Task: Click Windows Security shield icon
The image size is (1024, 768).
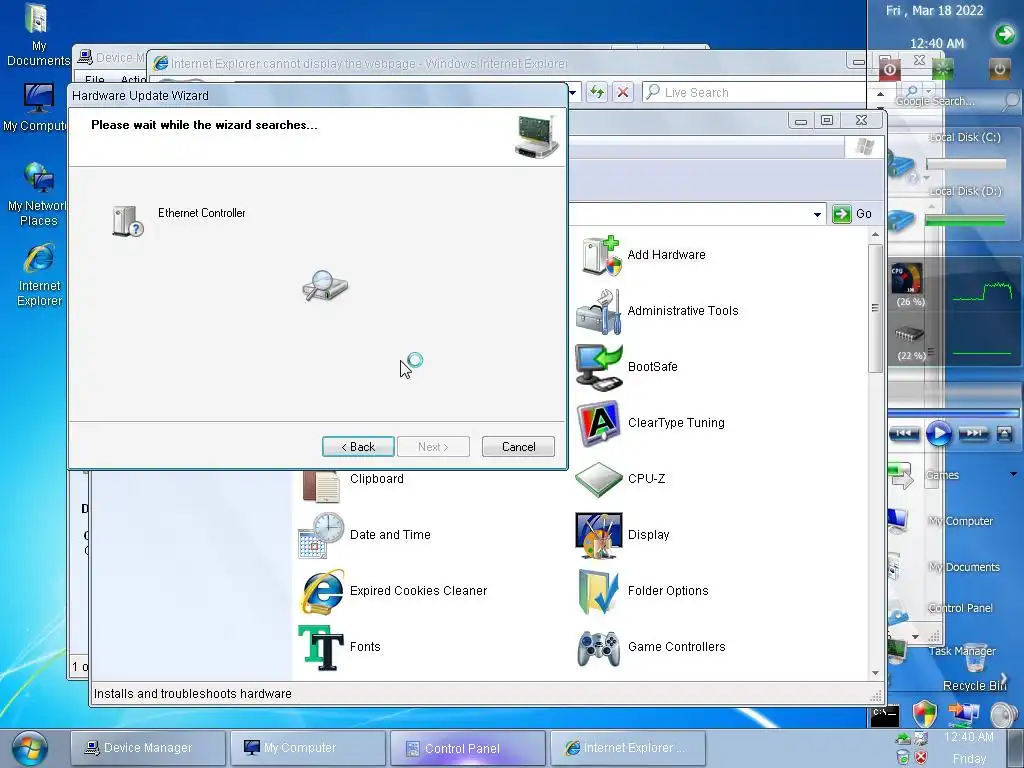Action: pyautogui.click(x=924, y=714)
